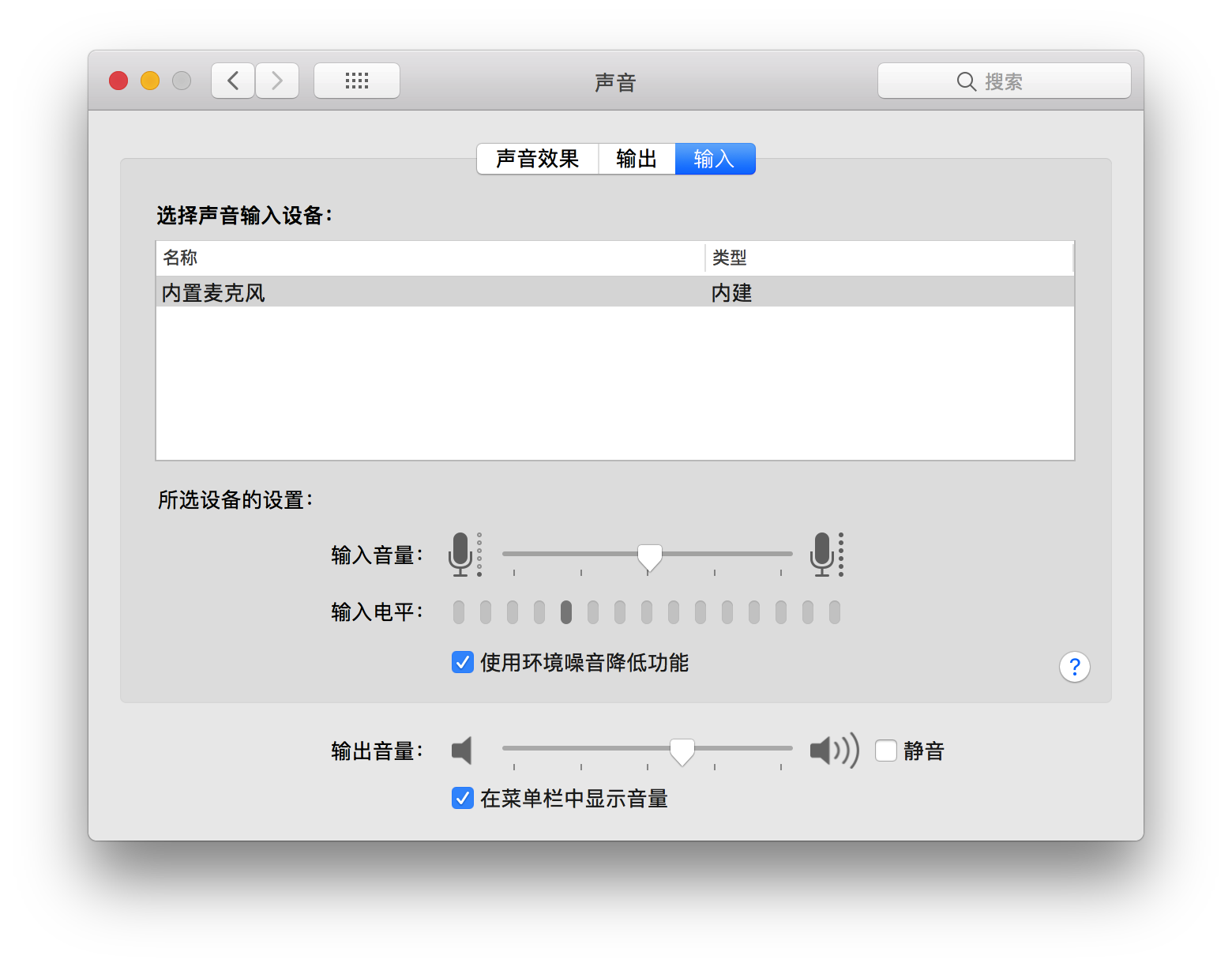This screenshot has width=1232, height=967.
Task: Click the magnifier icon in the search field
Action: coord(966,81)
